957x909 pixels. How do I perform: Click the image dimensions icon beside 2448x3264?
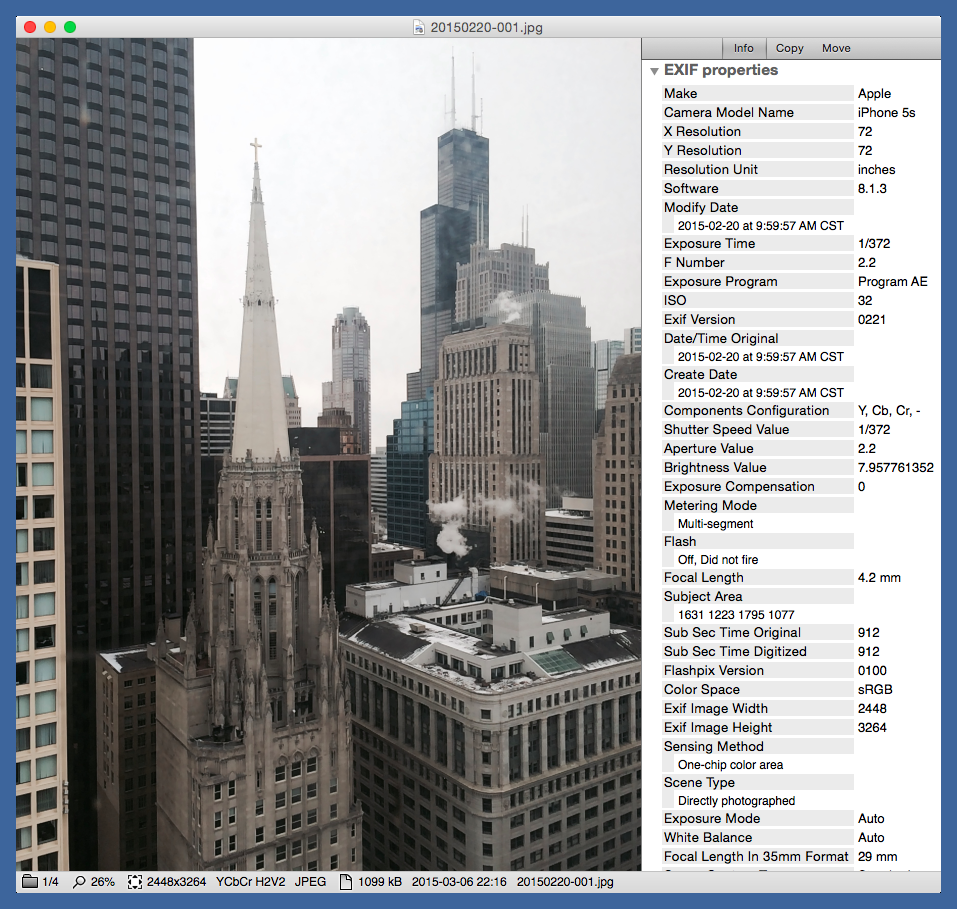click(x=135, y=882)
